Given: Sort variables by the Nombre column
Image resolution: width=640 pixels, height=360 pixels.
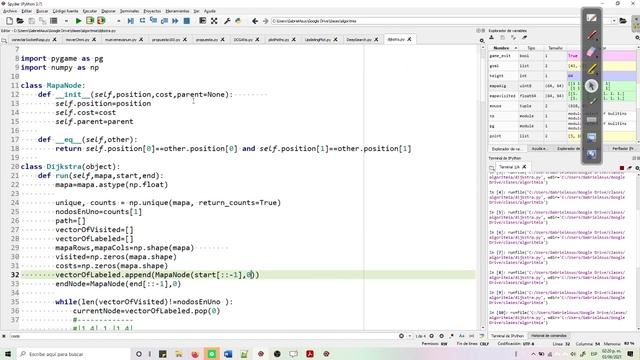Looking at the screenshot, I should (x=503, y=48).
